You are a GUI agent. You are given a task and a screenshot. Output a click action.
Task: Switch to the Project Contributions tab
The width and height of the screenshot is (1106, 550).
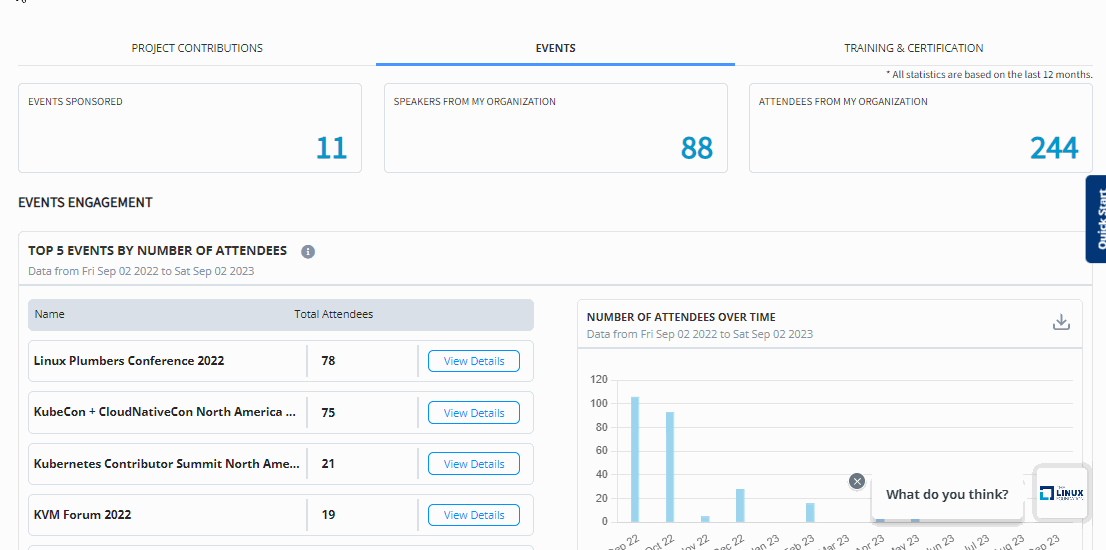point(197,48)
